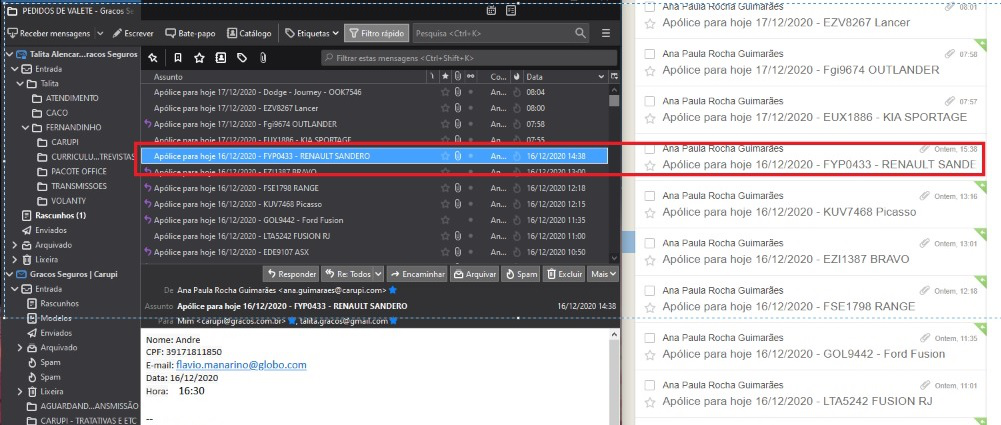Collapse the Talita Alencar account tree
This screenshot has width=1001, height=425.
(x=9, y=54)
